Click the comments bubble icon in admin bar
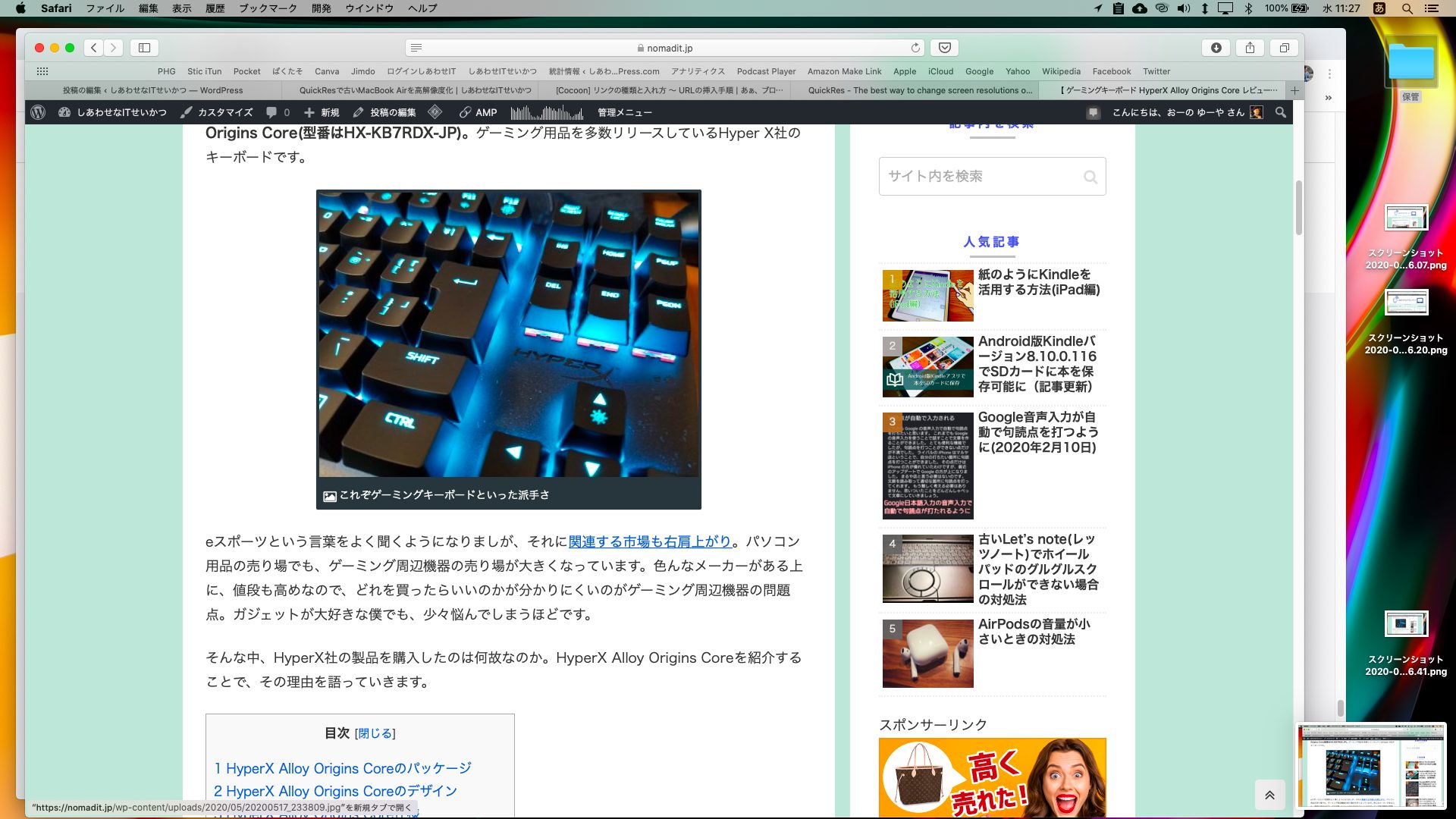Viewport: 1456px width, 819px height. (x=271, y=112)
